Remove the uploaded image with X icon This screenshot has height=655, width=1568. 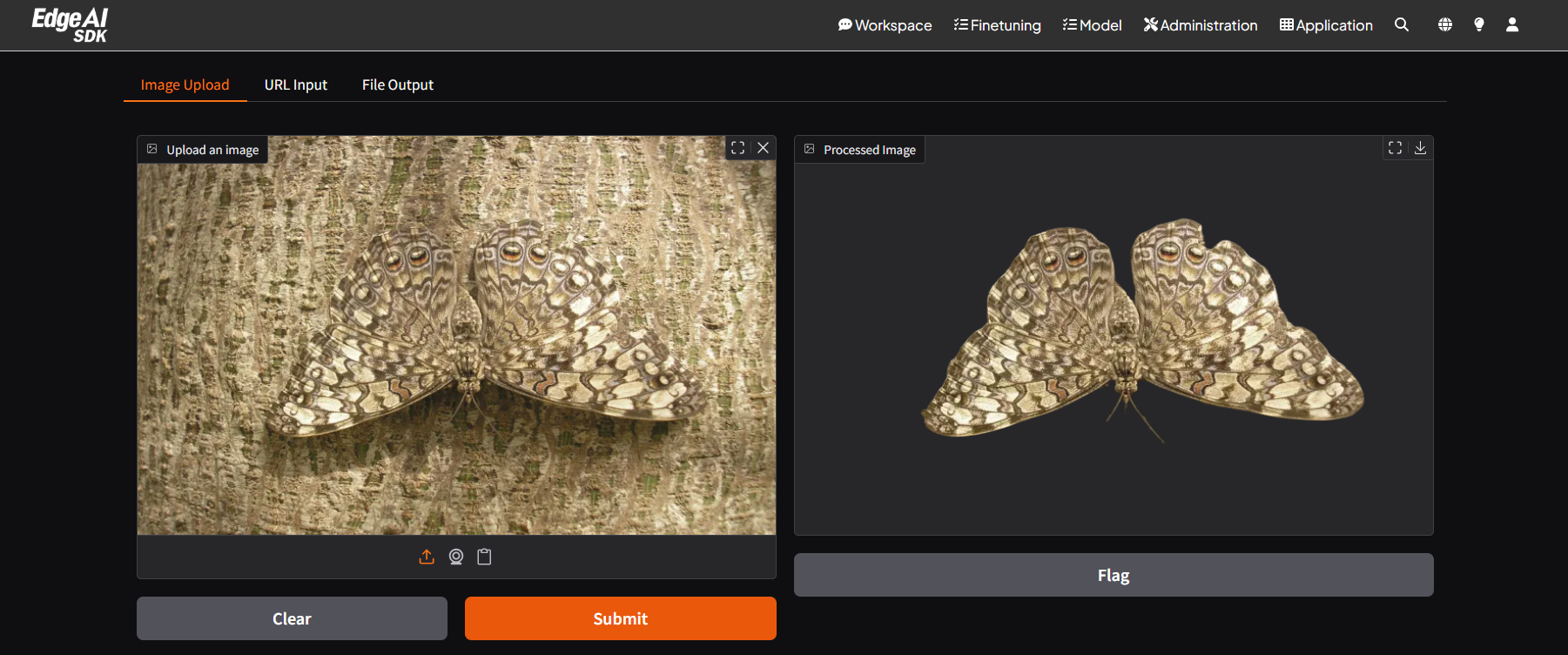[x=763, y=148]
